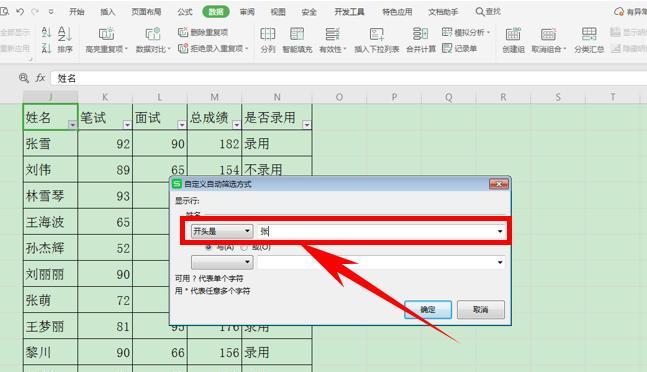The height and width of the screenshot is (372, 647).
Task: Switch to the 公式 tab
Action: pyautogui.click(x=185, y=12)
